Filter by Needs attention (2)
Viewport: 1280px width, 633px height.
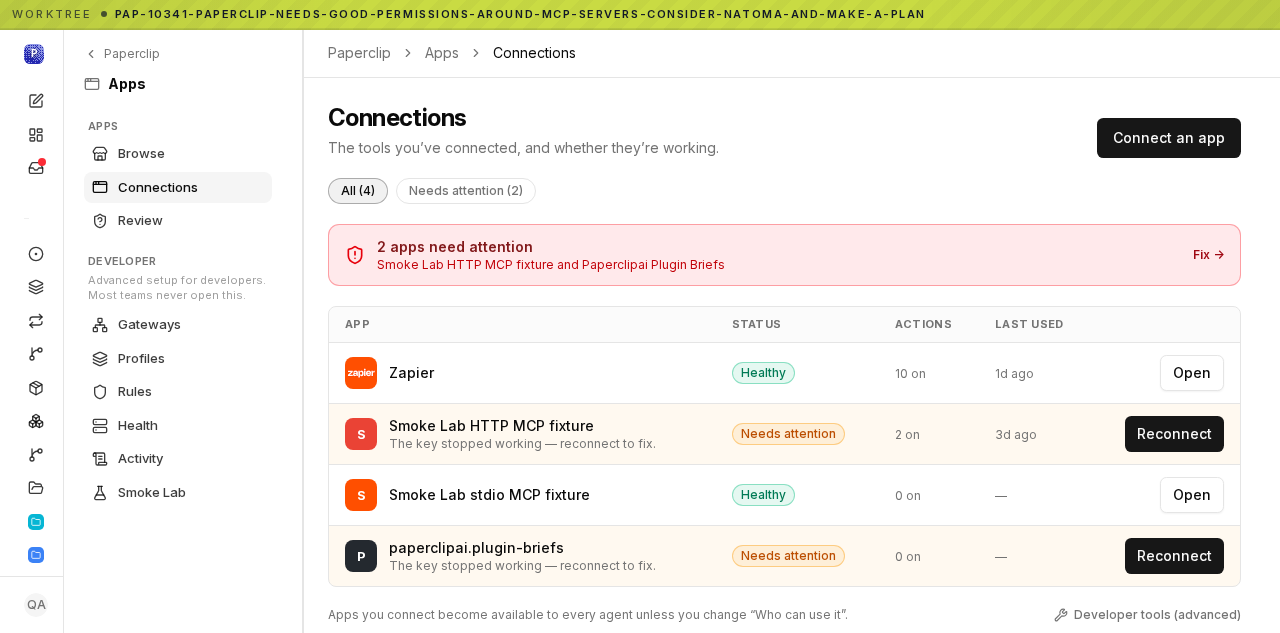(466, 191)
